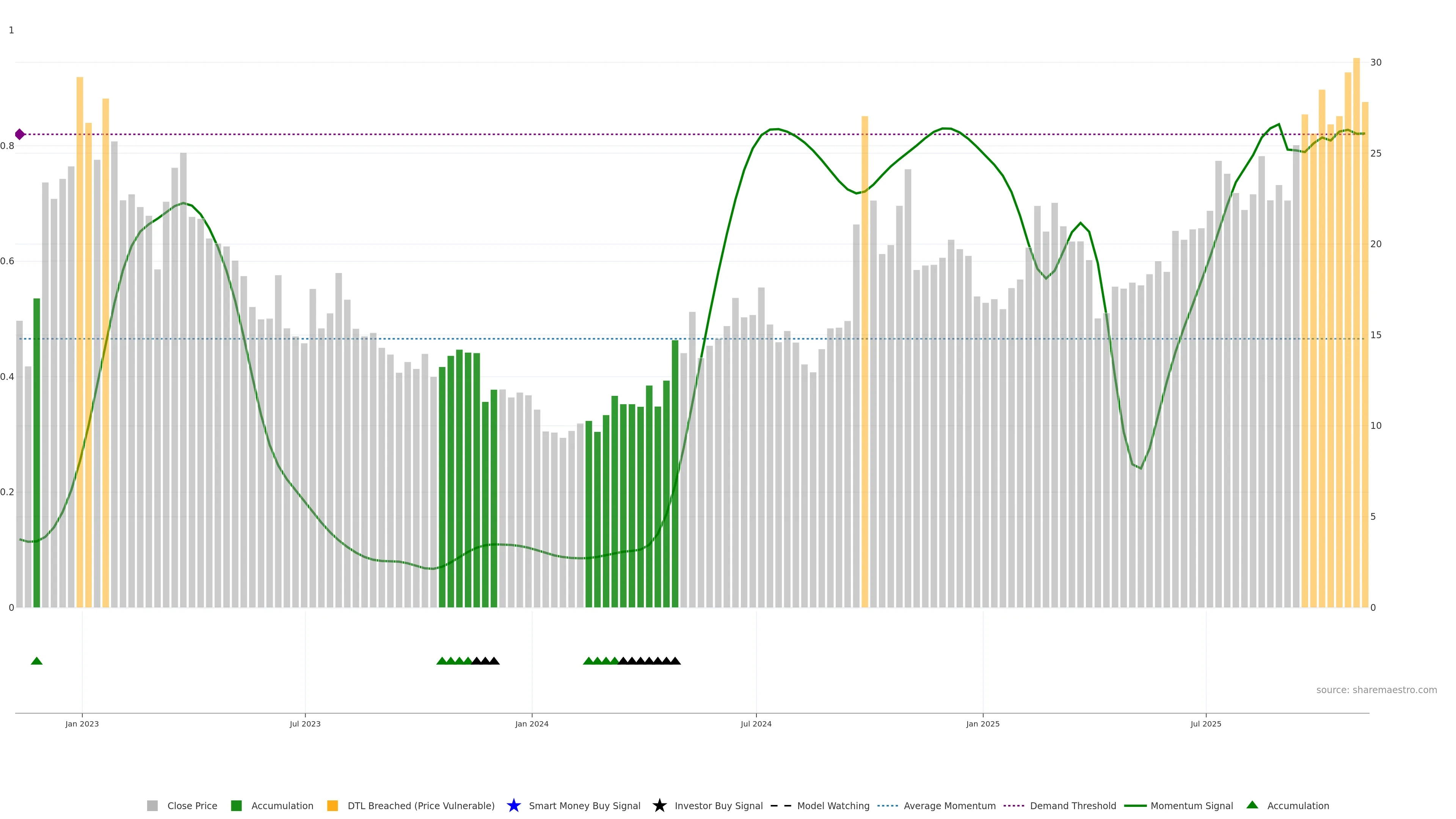
Task: Click the gray Close Price legend square
Action: pyautogui.click(x=152, y=805)
